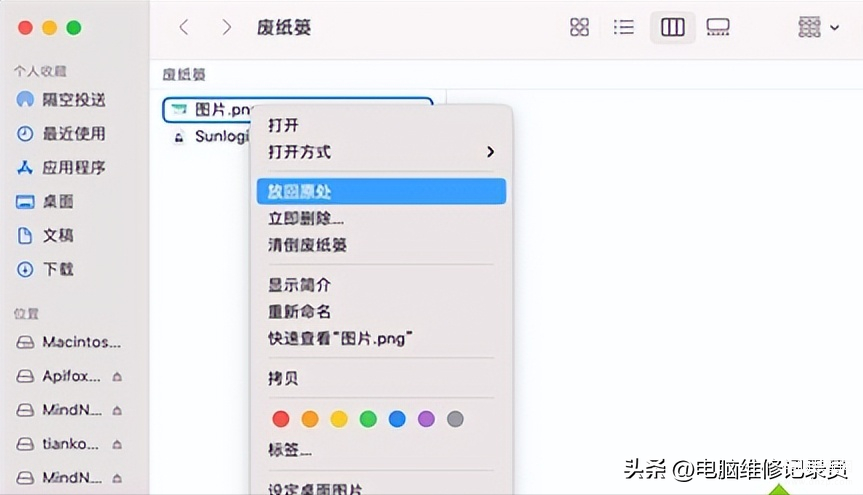Screen dimensions: 863x495
Task: Apply the purple tag color
Action: tap(427, 419)
